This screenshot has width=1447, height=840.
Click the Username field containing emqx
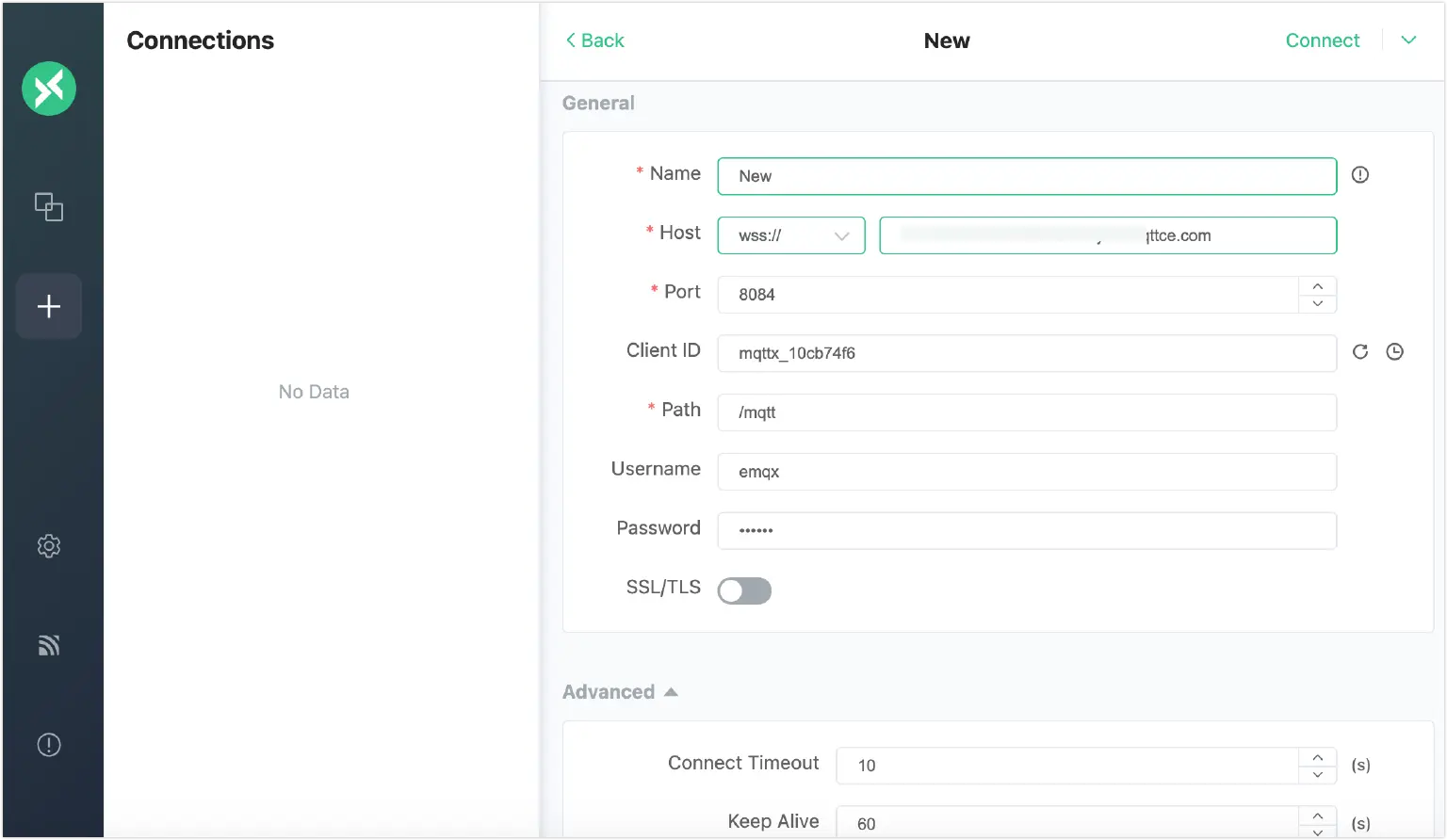point(1027,471)
